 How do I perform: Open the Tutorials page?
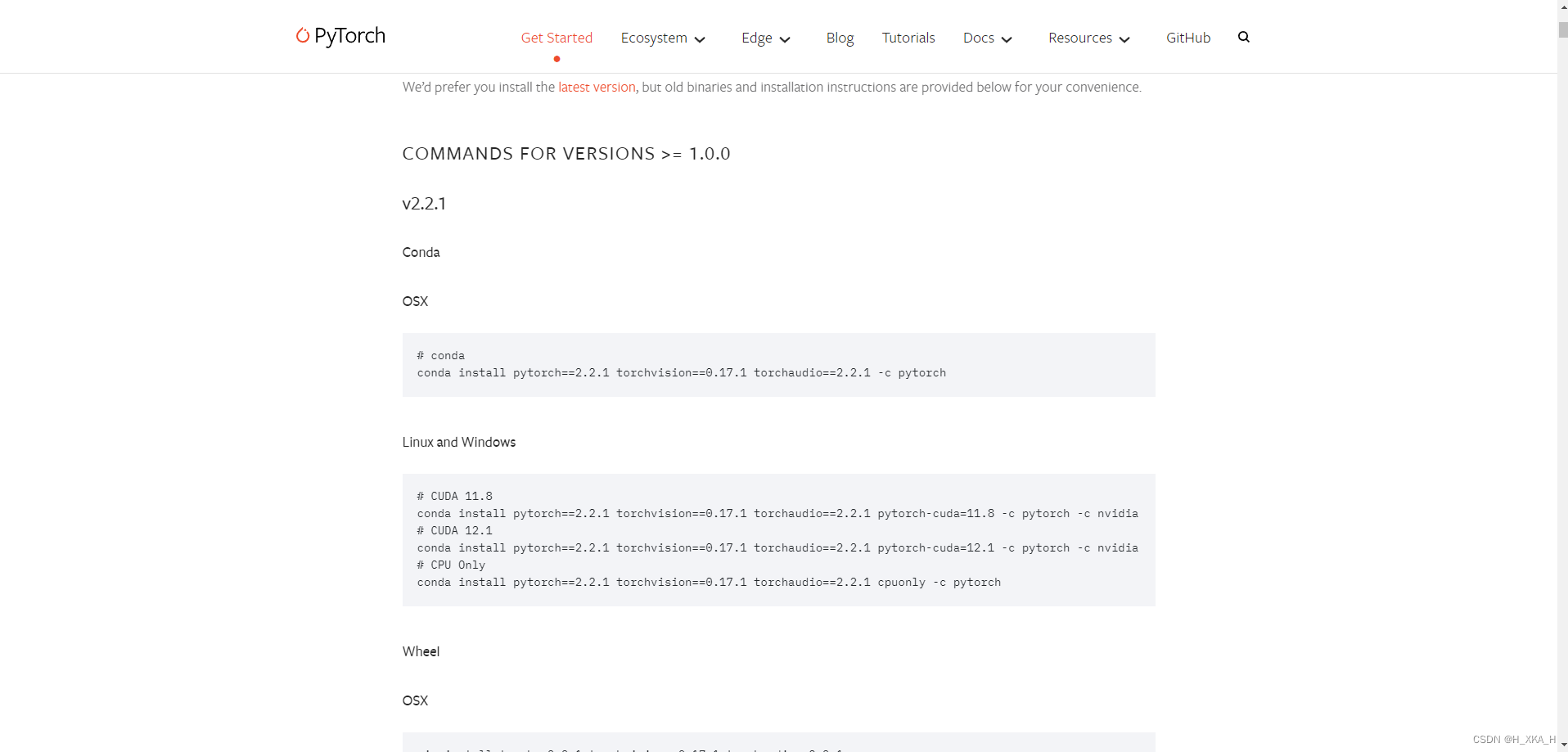(908, 38)
